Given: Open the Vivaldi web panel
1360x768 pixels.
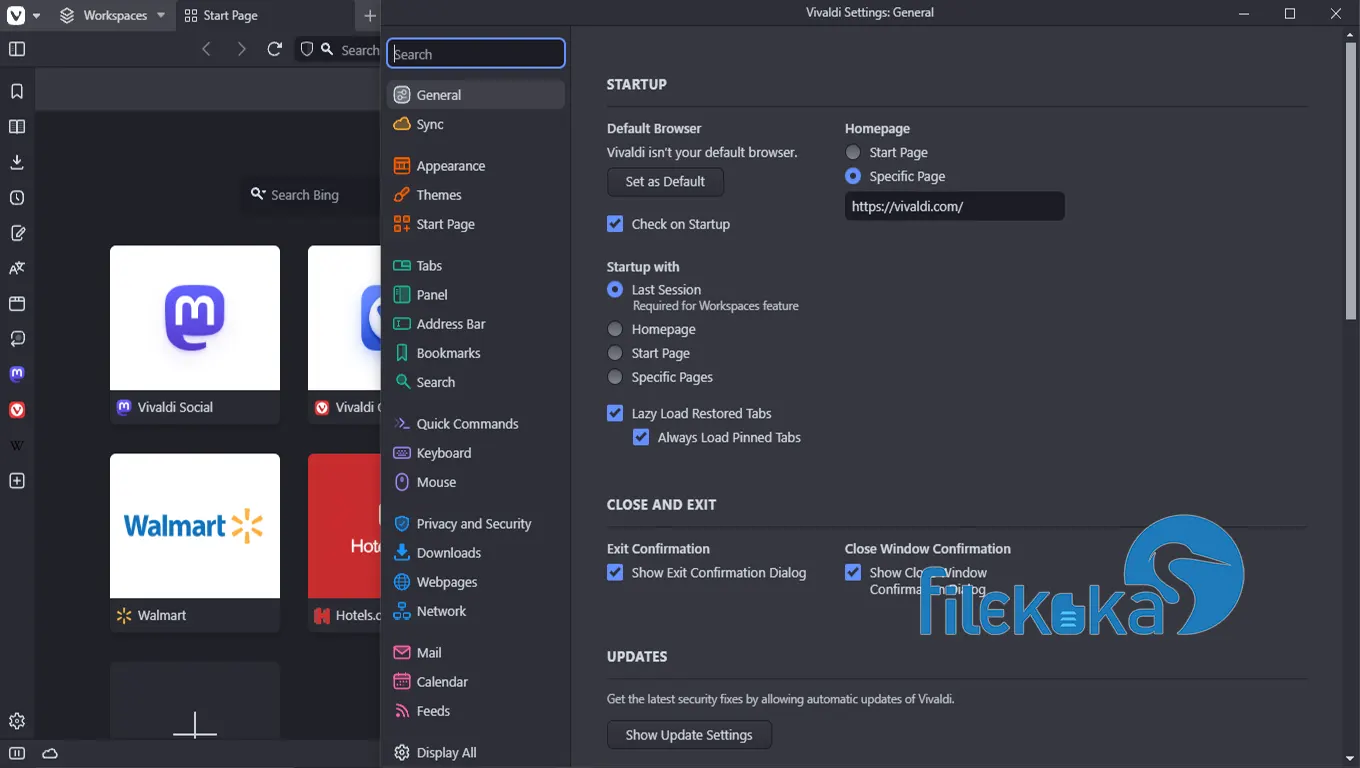Looking at the screenshot, I should pyautogui.click(x=17, y=410).
